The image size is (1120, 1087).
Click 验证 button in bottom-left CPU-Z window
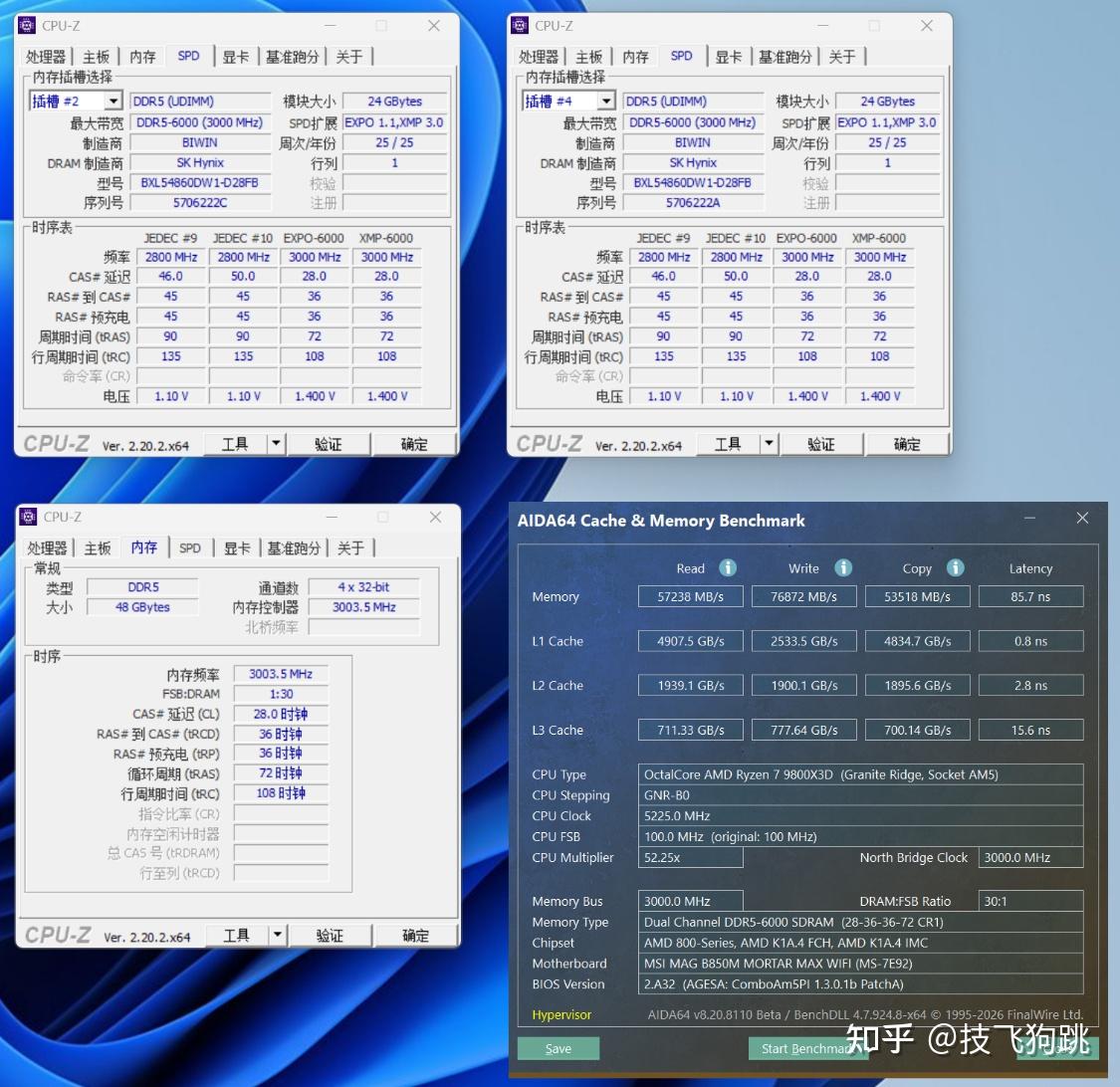coord(330,935)
